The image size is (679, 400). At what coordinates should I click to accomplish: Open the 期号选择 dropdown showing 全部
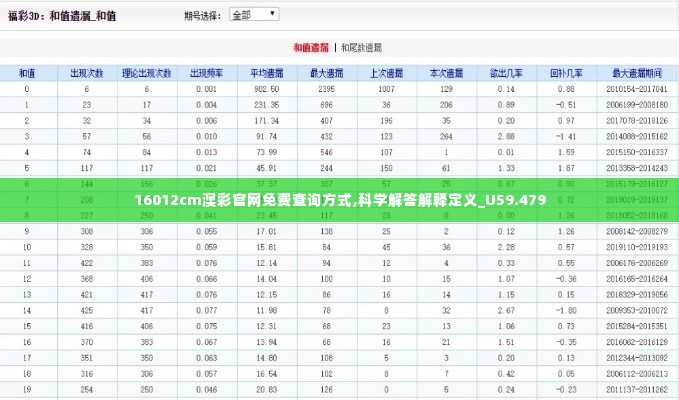click(x=255, y=15)
